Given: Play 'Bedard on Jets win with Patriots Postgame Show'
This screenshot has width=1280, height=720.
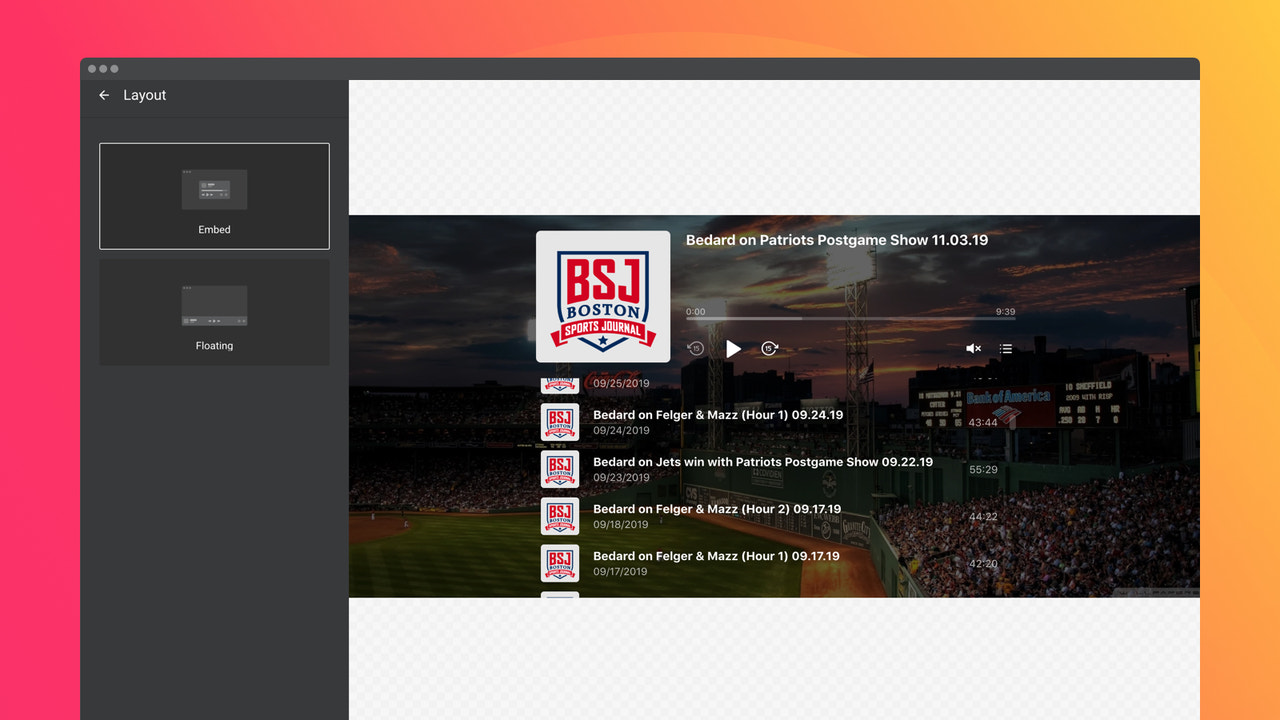Looking at the screenshot, I should click(763, 461).
